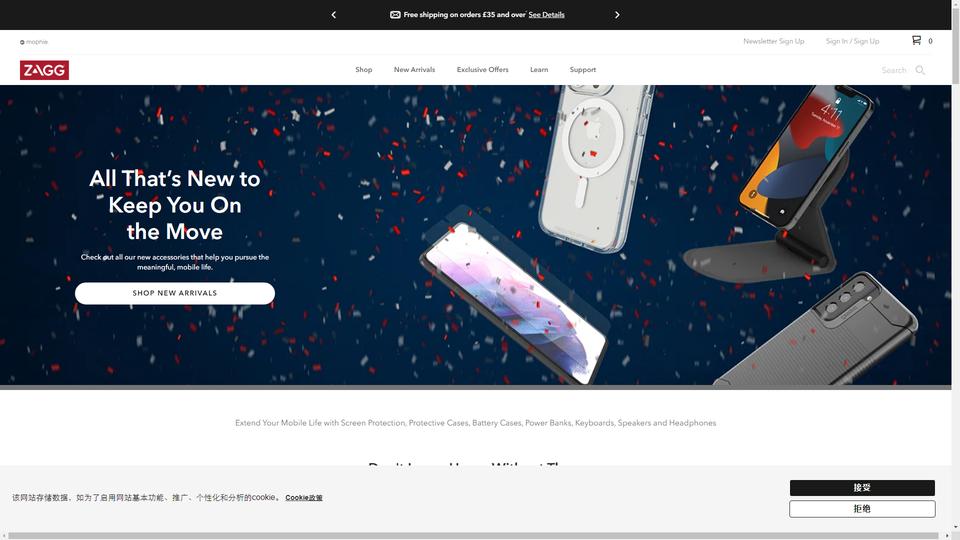Screen dimensions: 960x540
Task: Click the mophie brand logo
Action: [x=34, y=42]
